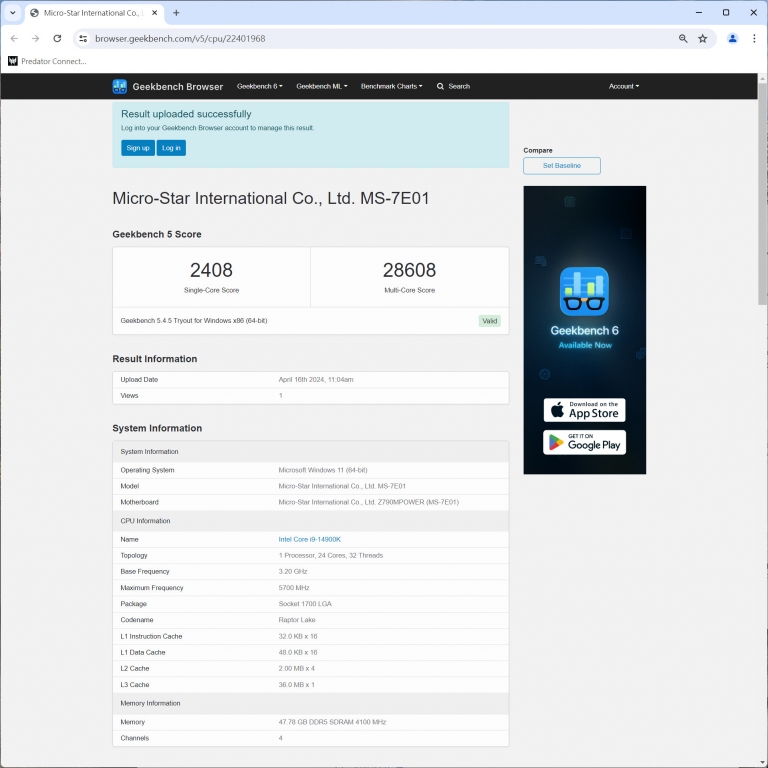Click the Search magnifier icon in navbar
The image size is (768, 768).
(x=440, y=86)
